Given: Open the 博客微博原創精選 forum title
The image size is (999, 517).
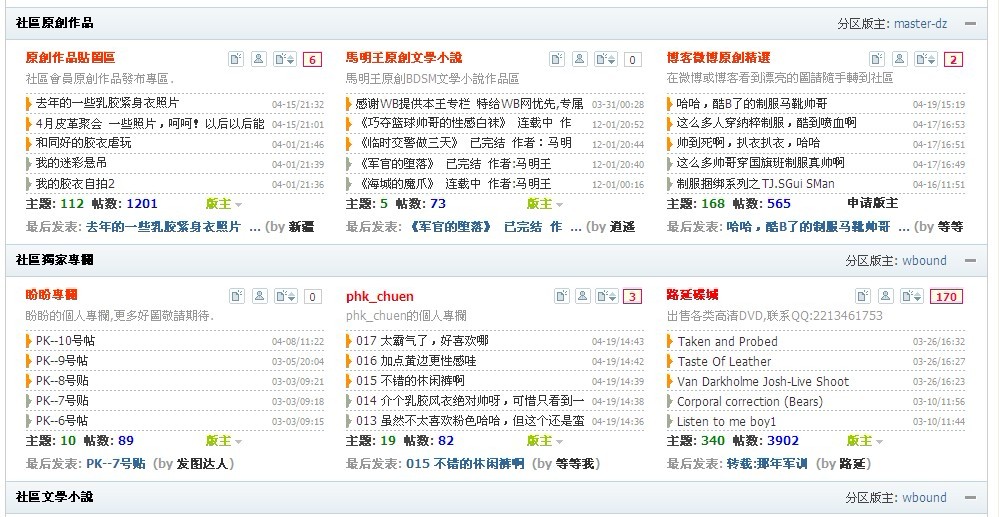Looking at the screenshot, I should point(719,58).
